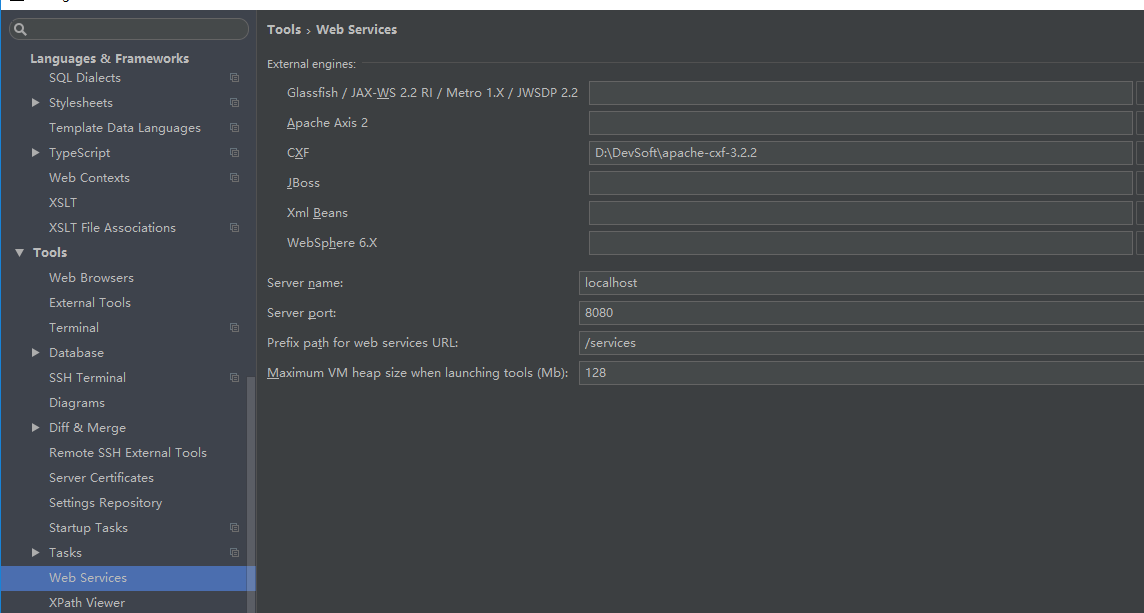
Task: Click project-level icon beside Stylesheets
Action: point(234,102)
